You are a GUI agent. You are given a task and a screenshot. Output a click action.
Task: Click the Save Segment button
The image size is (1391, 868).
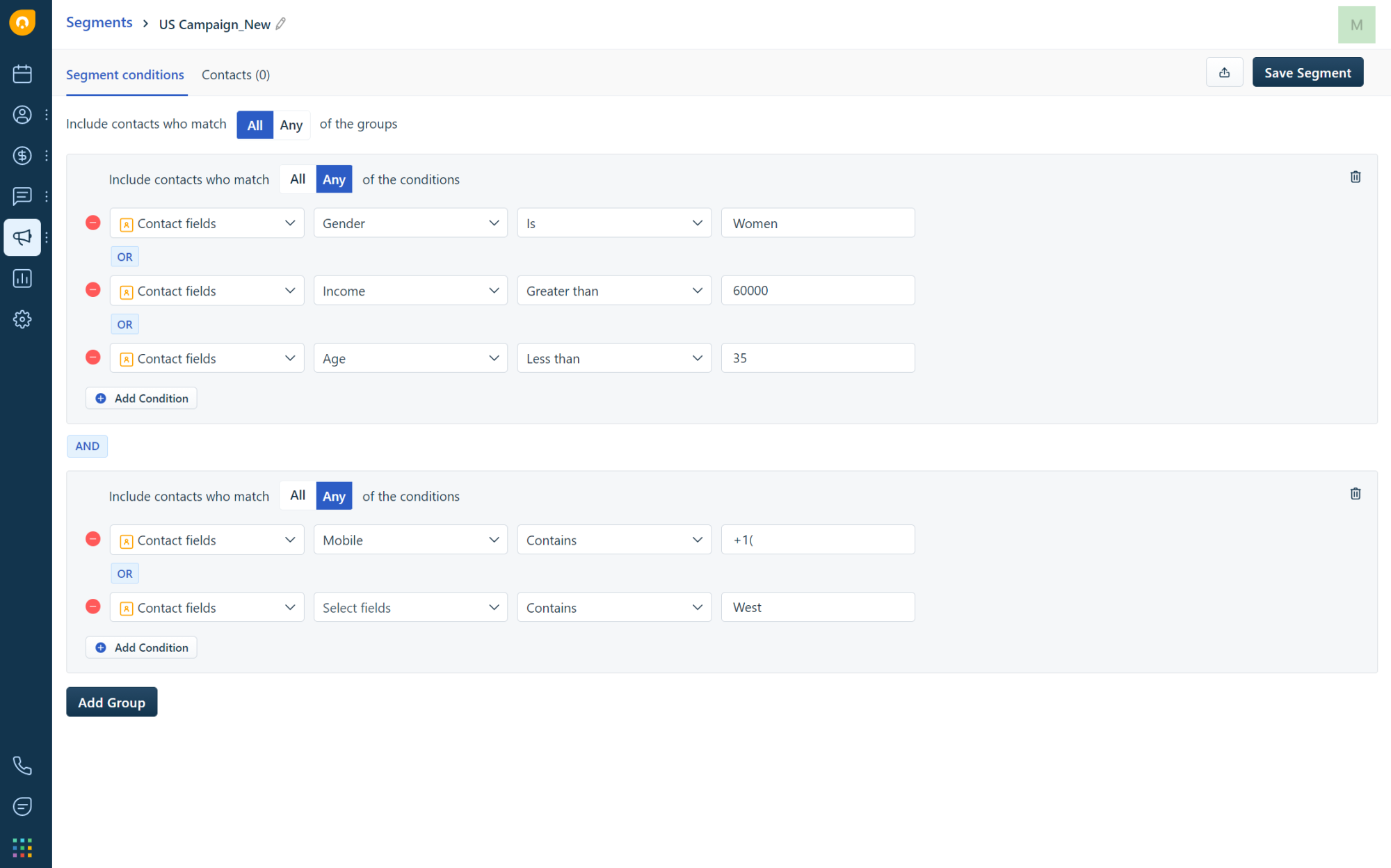[1307, 72]
